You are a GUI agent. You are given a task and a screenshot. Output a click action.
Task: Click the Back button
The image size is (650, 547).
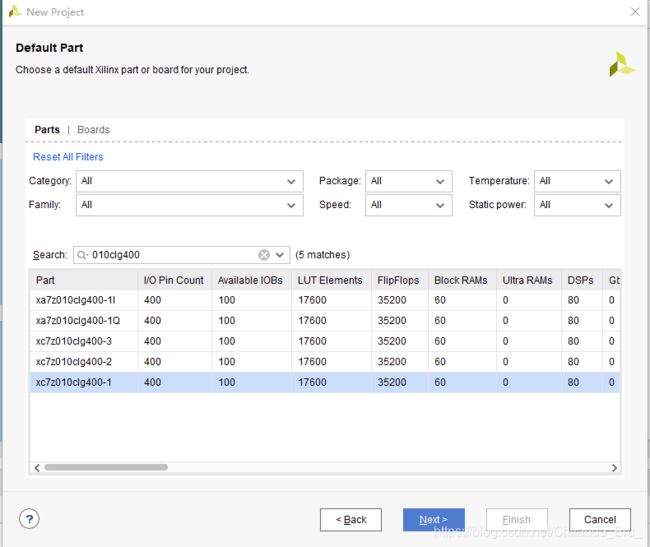coord(351,520)
